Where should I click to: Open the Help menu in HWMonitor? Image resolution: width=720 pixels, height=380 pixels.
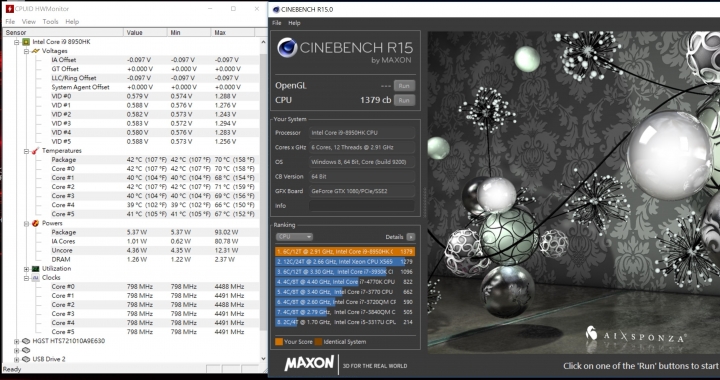click(x=72, y=22)
